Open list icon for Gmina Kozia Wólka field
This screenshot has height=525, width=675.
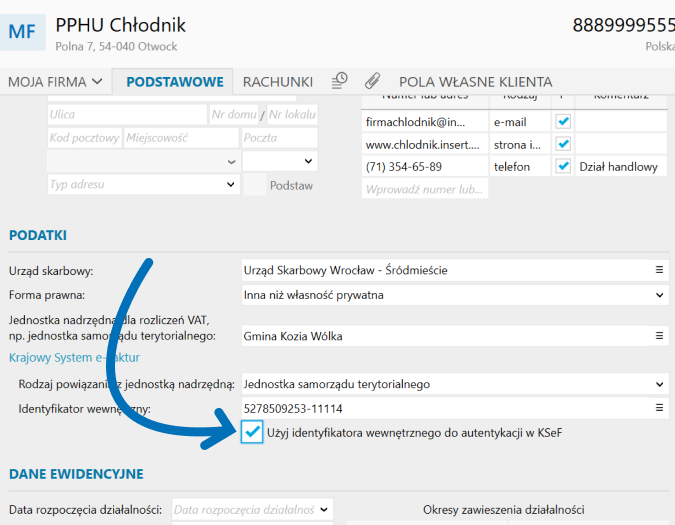(659, 336)
